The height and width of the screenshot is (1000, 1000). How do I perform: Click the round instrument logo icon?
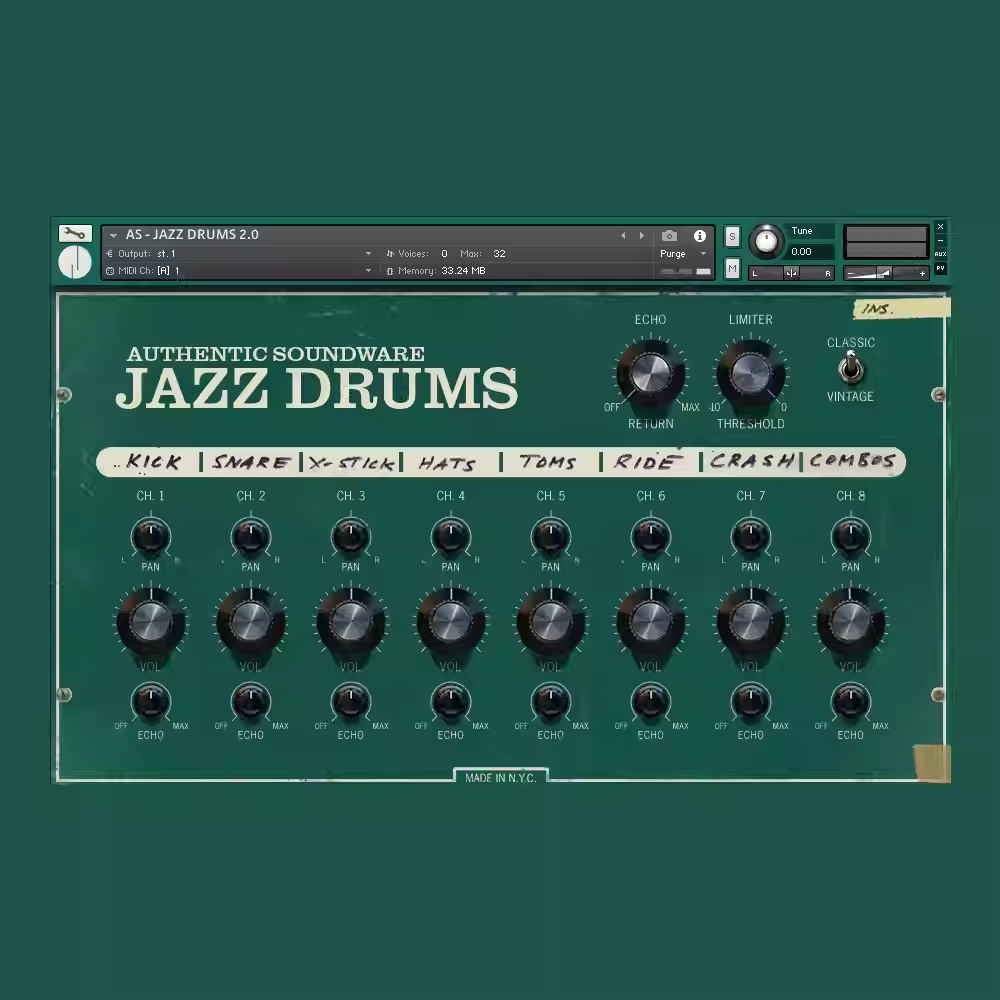coord(75,262)
